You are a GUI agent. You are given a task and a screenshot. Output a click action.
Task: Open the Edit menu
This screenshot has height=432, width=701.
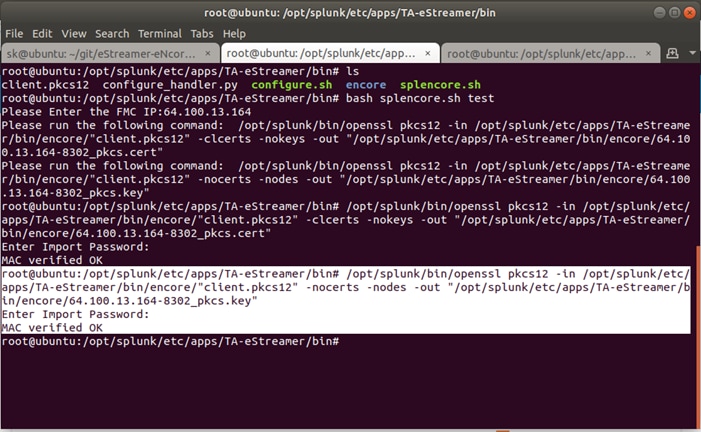[x=42, y=34]
